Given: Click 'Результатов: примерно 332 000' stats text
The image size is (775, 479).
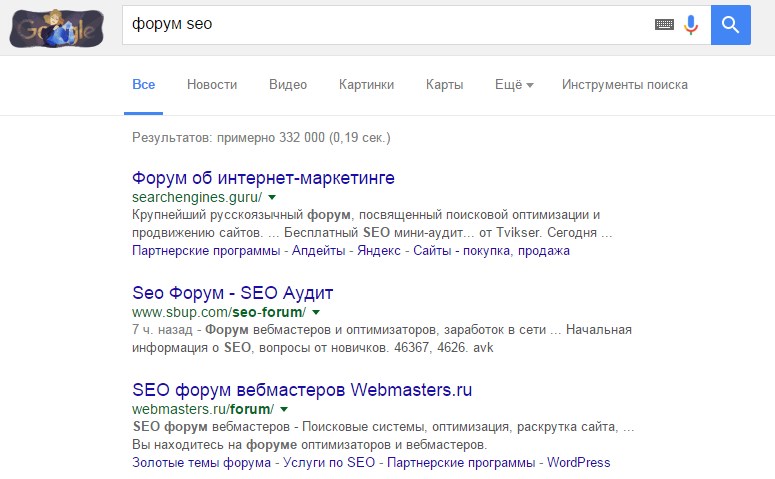Looking at the screenshot, I should (x=228, y=137).
